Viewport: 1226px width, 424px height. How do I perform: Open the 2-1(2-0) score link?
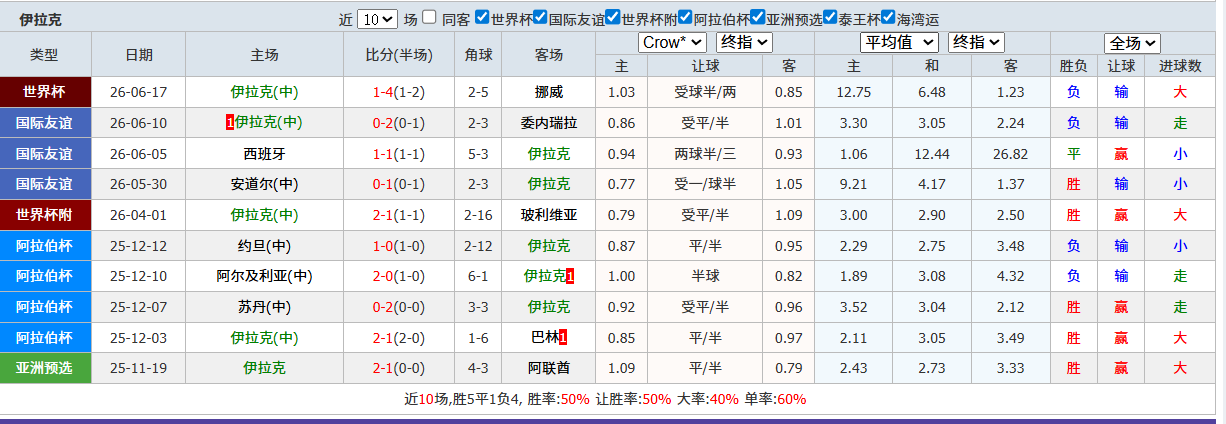pyautogui.click(x=398, y=338)
